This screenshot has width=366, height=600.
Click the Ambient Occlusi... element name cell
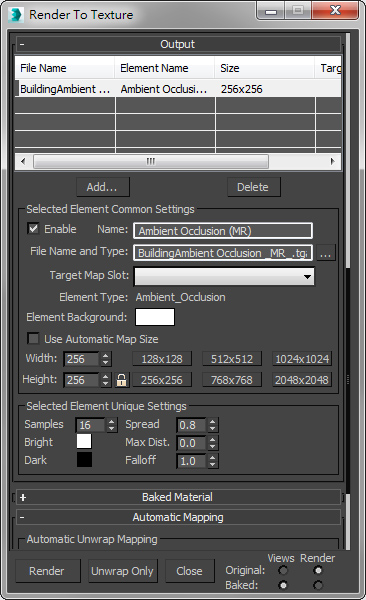pyautogui.click(x=164, y=89)
